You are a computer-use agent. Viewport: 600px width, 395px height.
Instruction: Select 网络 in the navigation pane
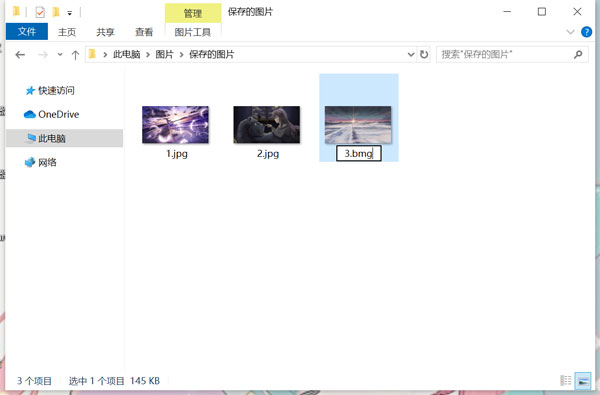(x=41, y=162)
